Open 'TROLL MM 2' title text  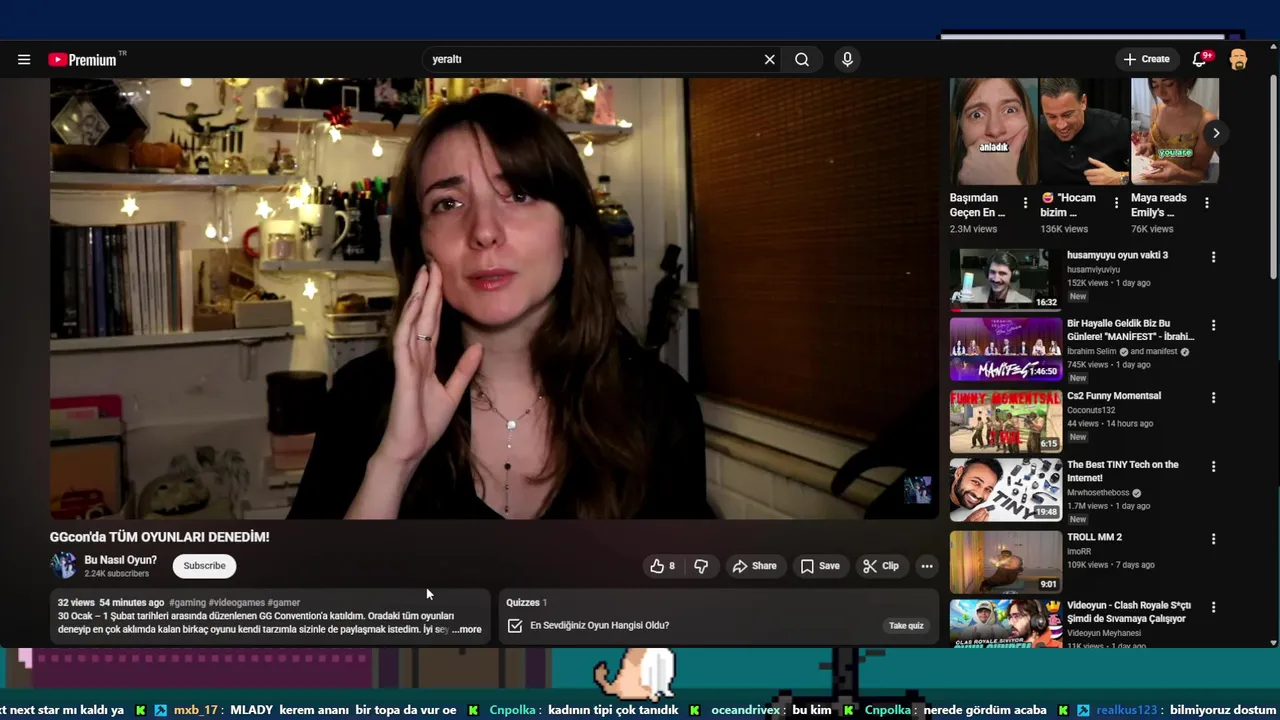click(1094, 537)
